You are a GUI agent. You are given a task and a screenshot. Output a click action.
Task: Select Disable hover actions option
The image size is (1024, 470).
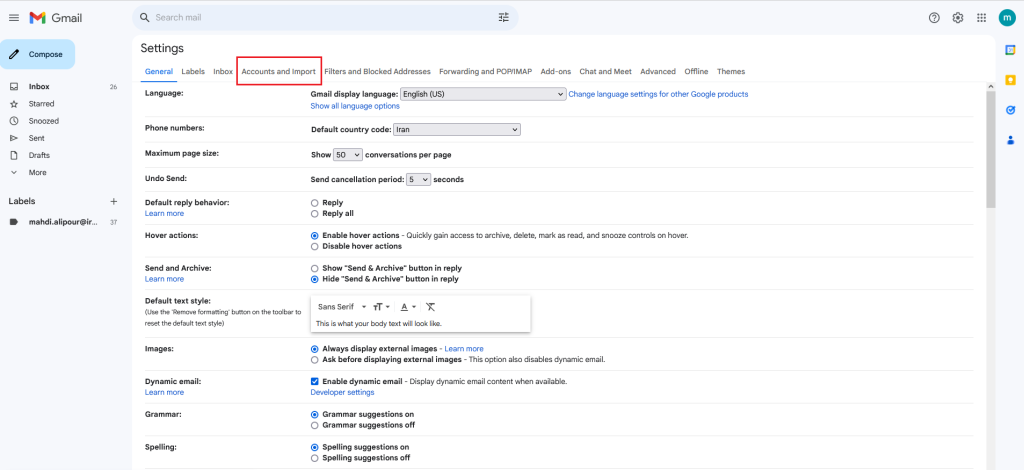coord(315,246)
